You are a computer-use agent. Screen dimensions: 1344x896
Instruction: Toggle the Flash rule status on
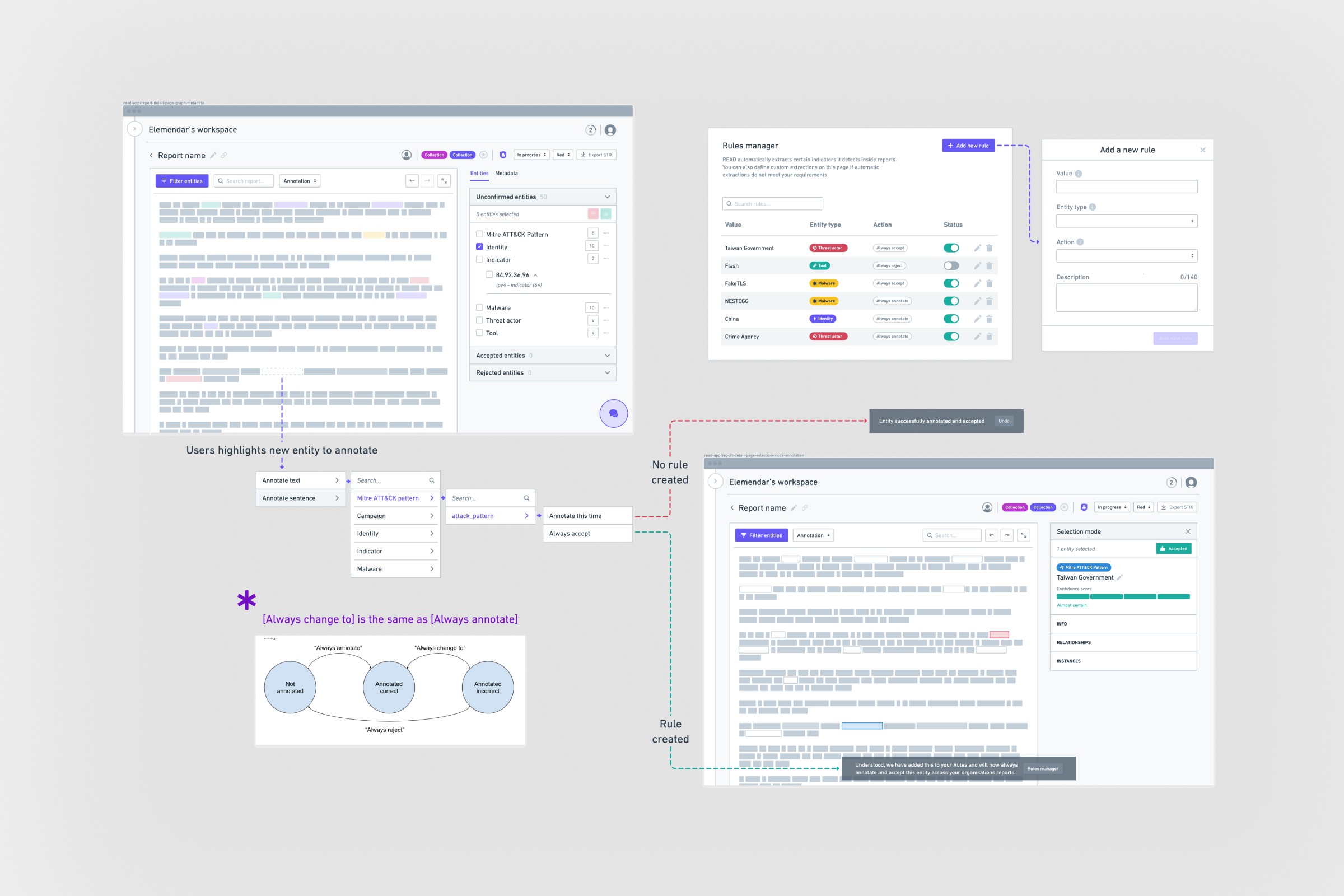tap(951, 265)
